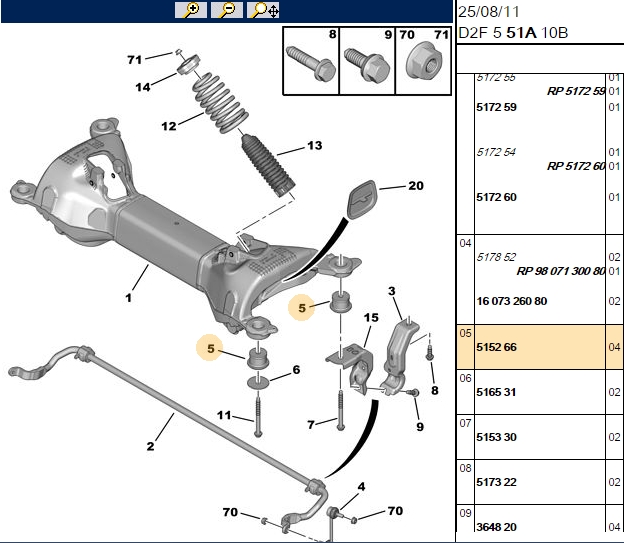Select the zoom and pan magnifier tool

point(263,10)
